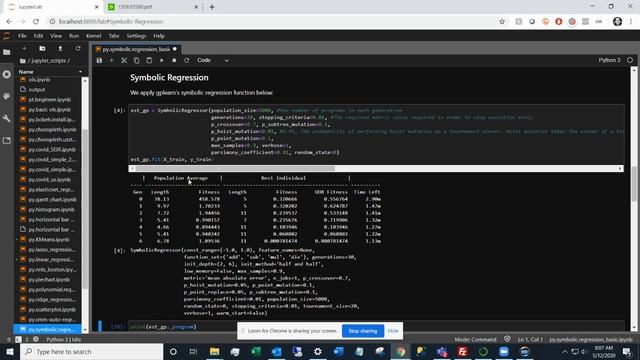This screenshot has width=640, height=360.
Task: Open the cell type Code dropdown
Action: click(213, 60)
